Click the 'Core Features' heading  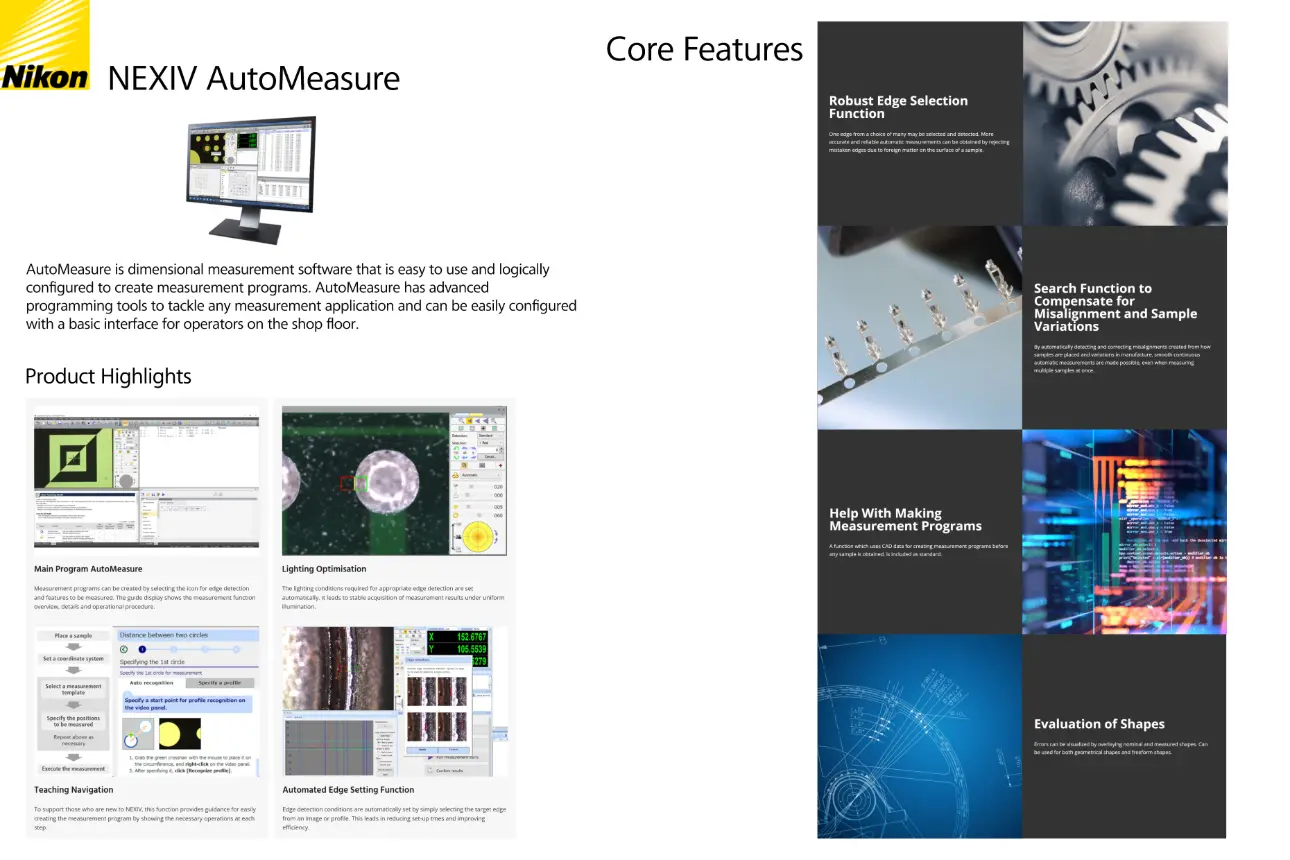704,49
